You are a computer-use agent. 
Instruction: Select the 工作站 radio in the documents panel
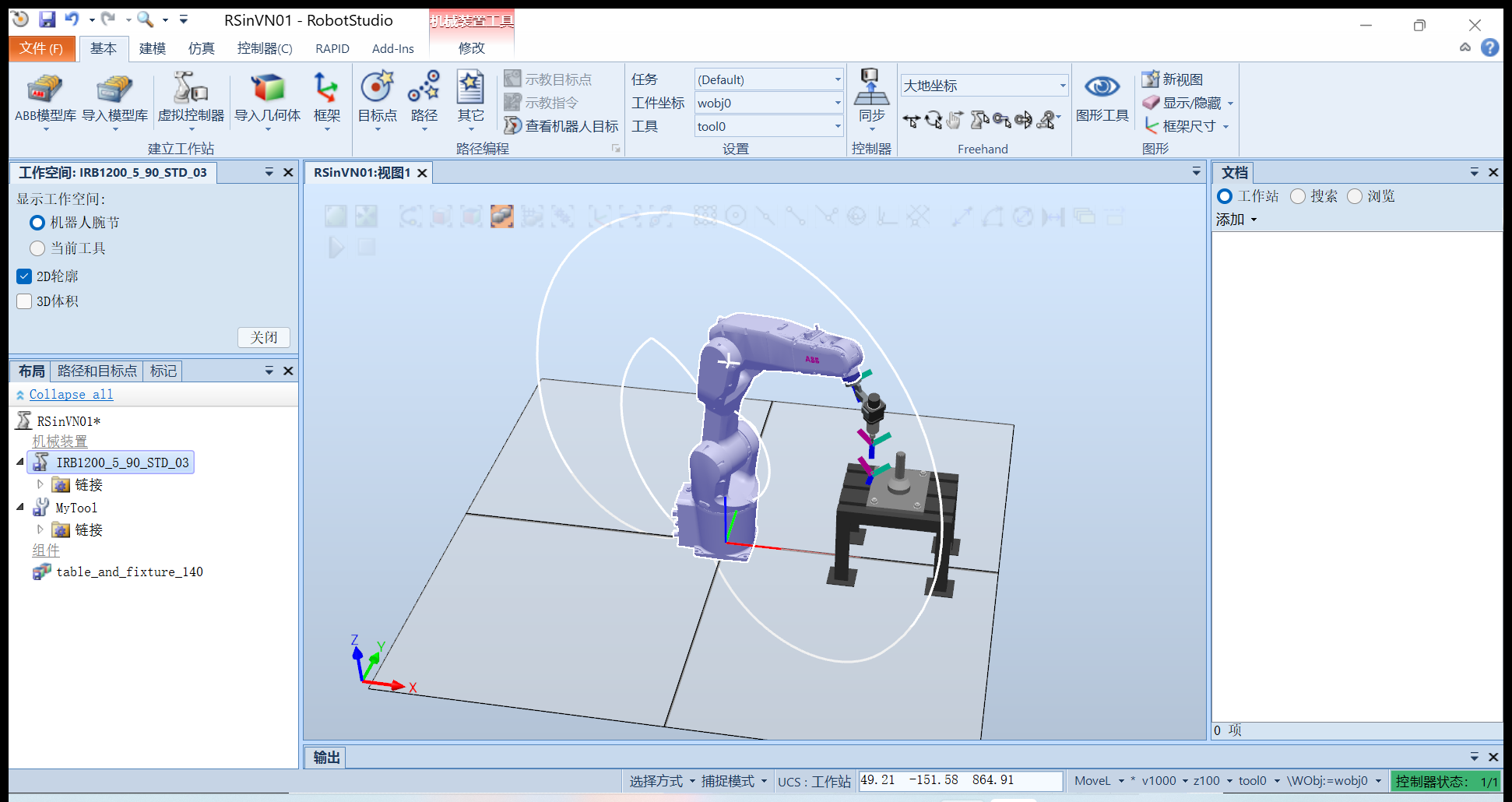pos(1225,196)
